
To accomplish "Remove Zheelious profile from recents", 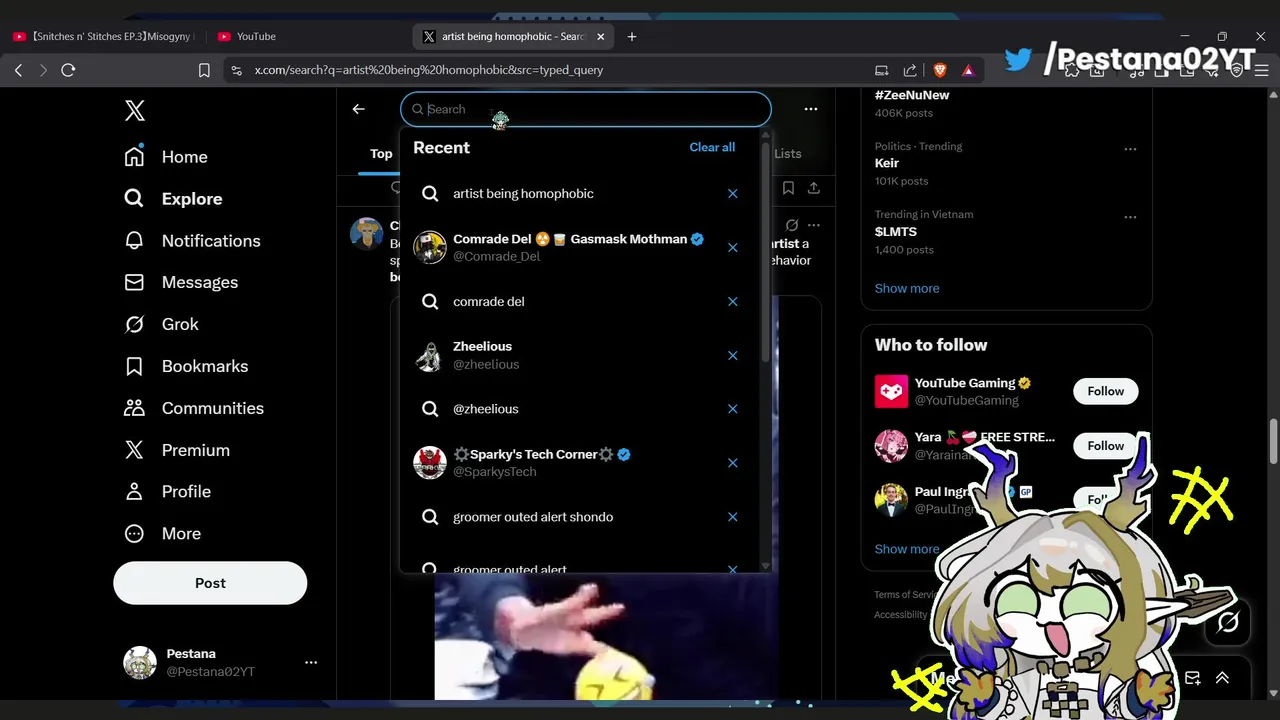I will [x=733, y=356].
